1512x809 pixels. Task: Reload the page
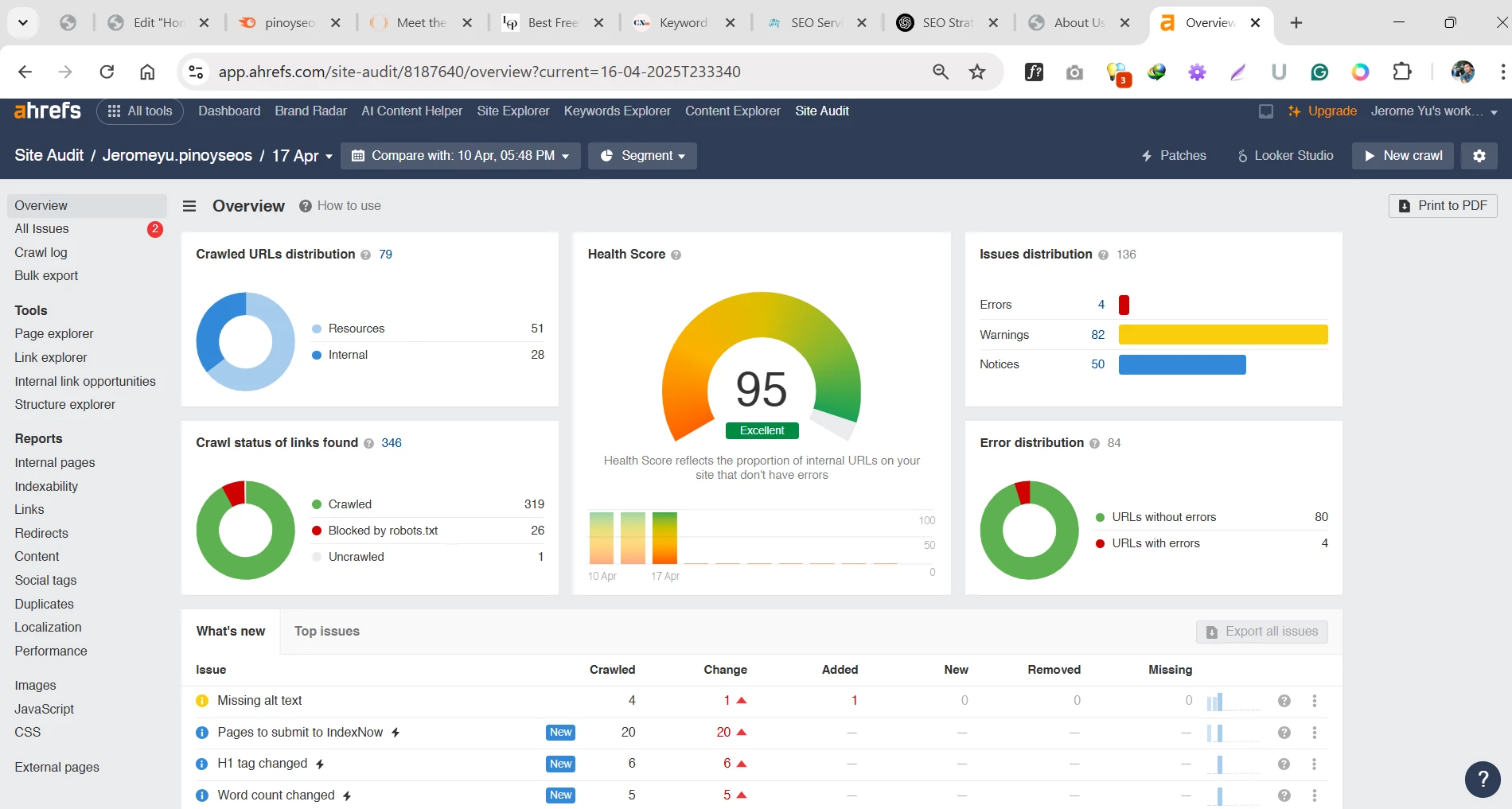[x=107, y=72]
